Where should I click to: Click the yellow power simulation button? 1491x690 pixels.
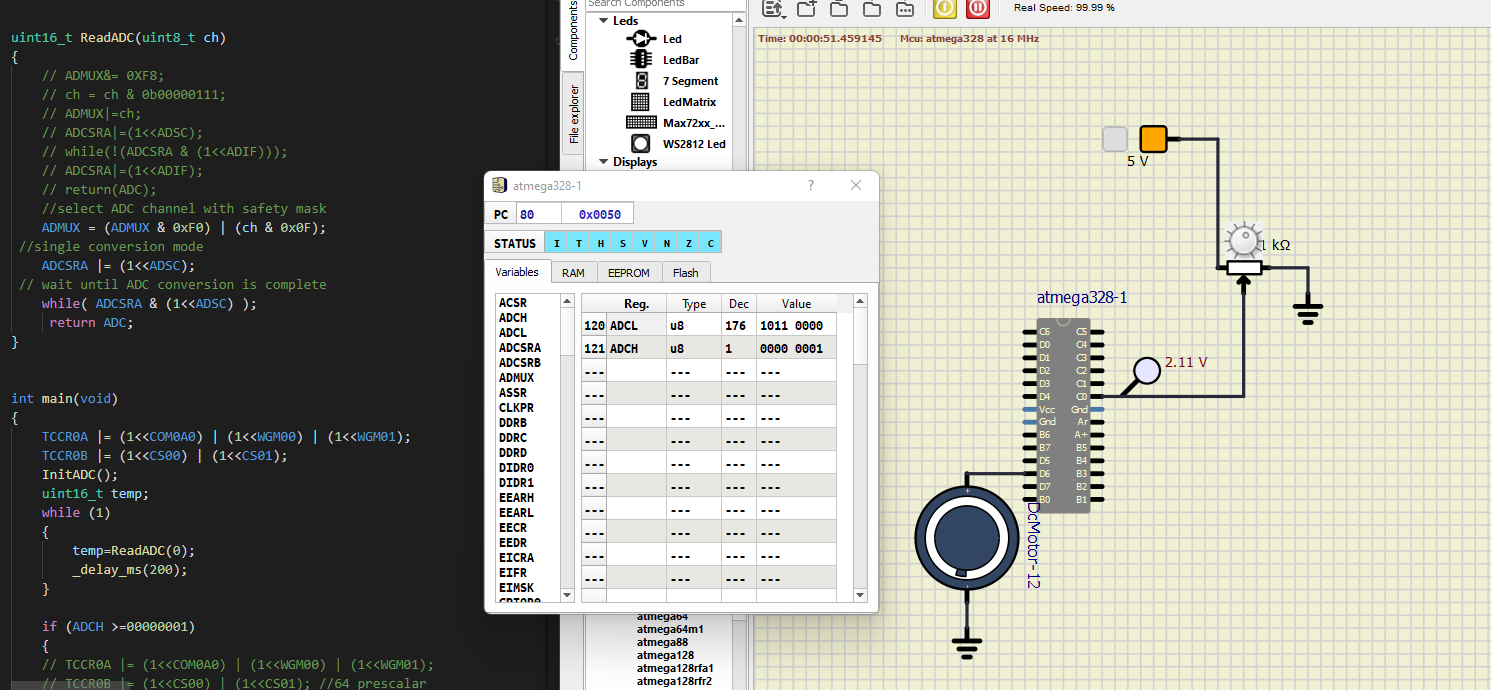(x=944, y=8)
